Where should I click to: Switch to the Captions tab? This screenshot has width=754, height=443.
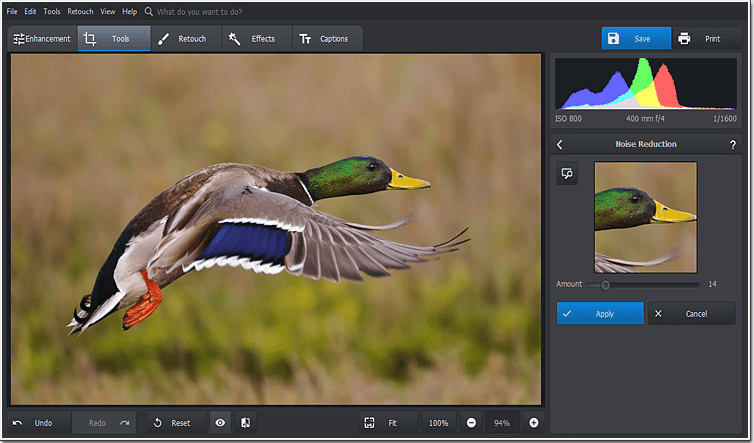[327, 38]
